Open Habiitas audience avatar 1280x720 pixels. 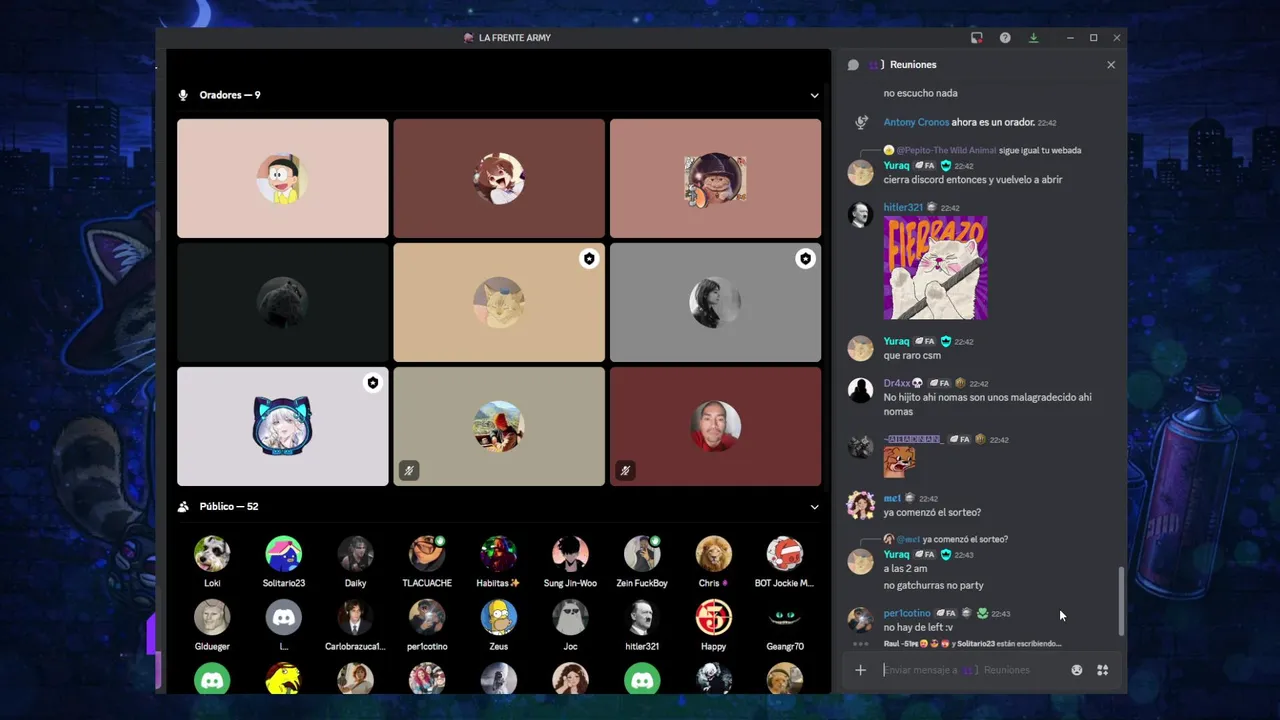[x=499, y=554]
